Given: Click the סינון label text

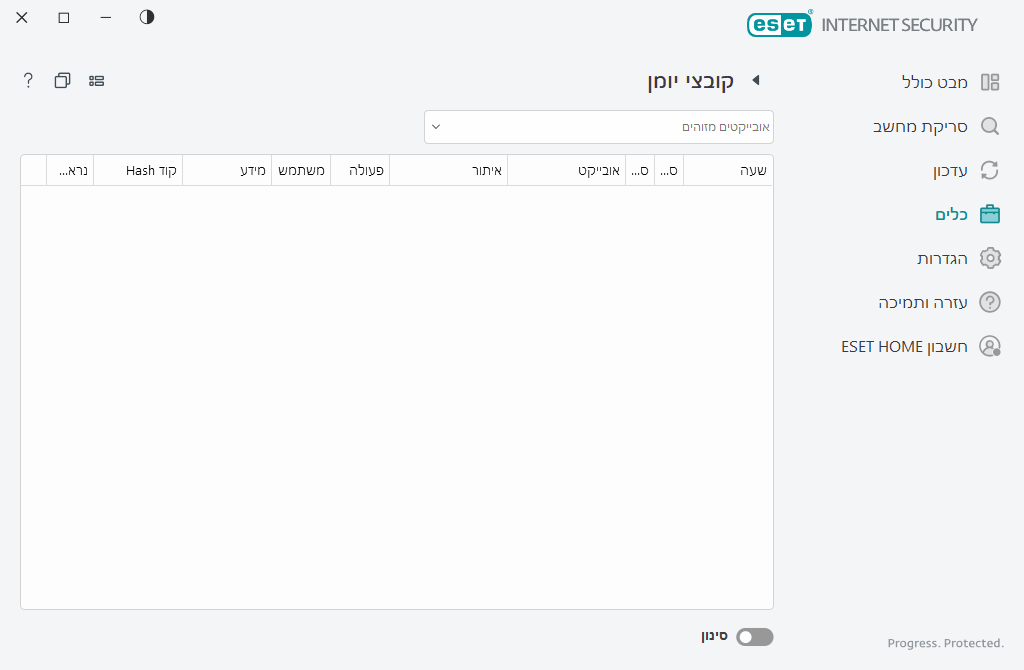Looking at the screenshot, I should 714,636.
